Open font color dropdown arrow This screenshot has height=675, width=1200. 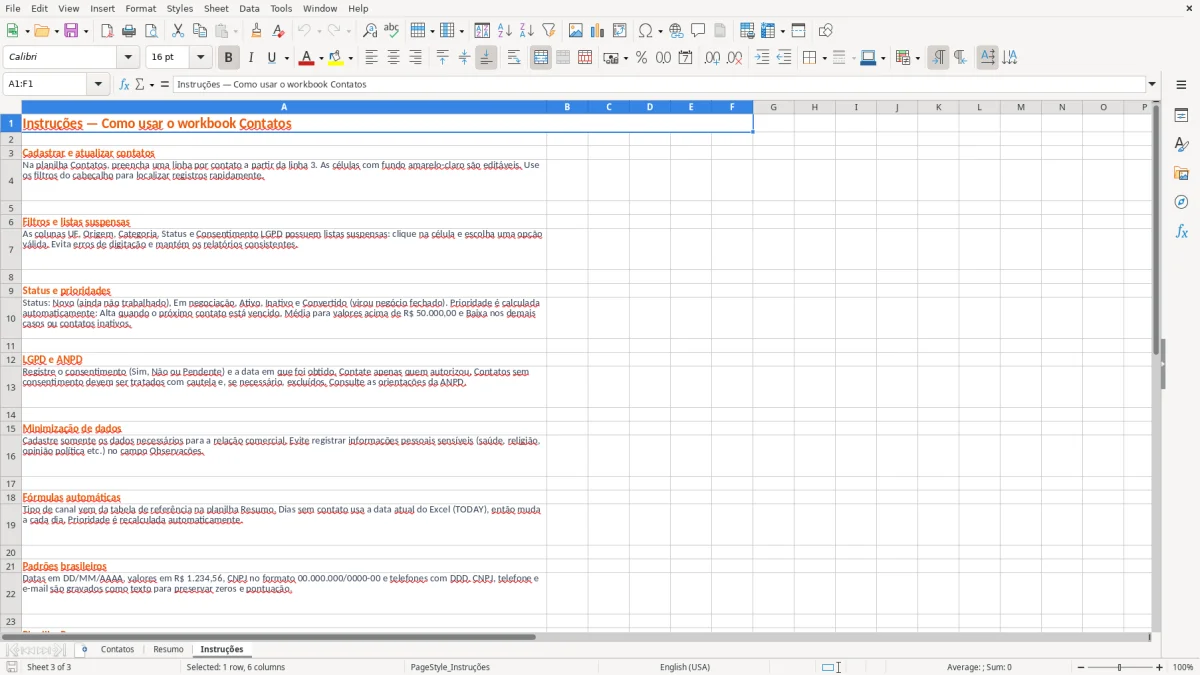pyautogui.click(x=320, y=58)
